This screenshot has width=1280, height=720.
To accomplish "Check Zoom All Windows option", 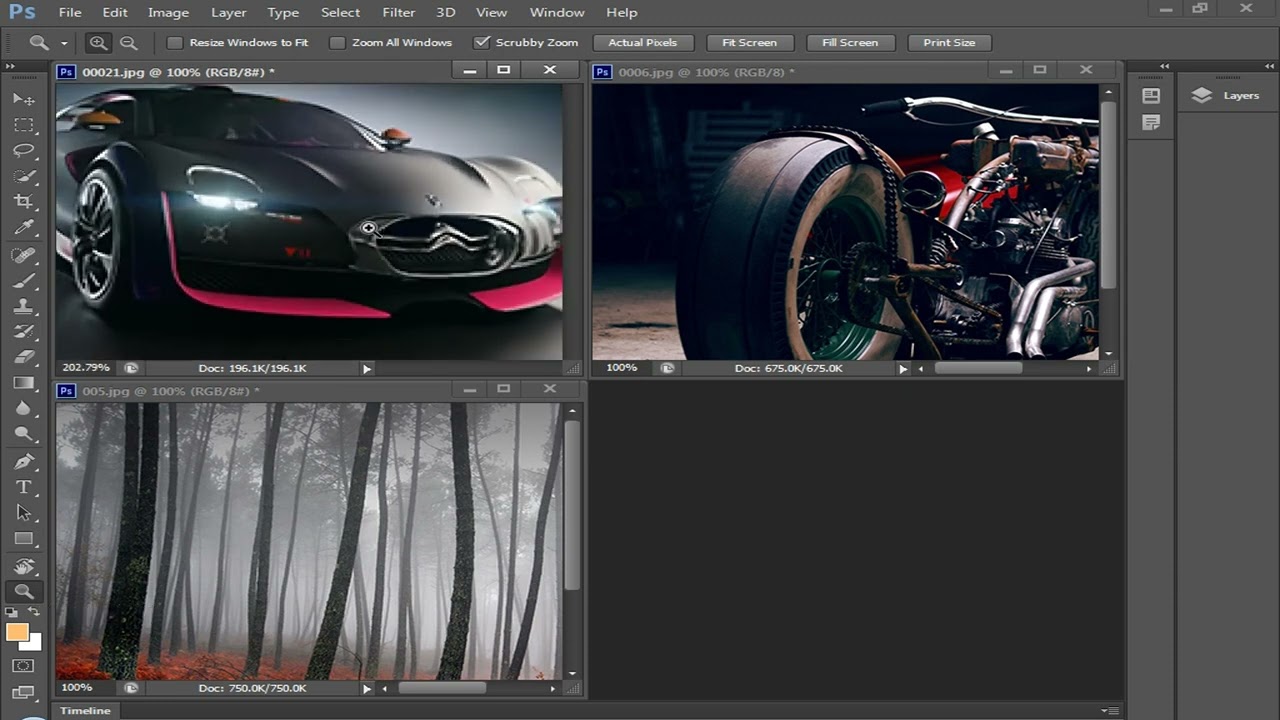I will pos(337,43).
